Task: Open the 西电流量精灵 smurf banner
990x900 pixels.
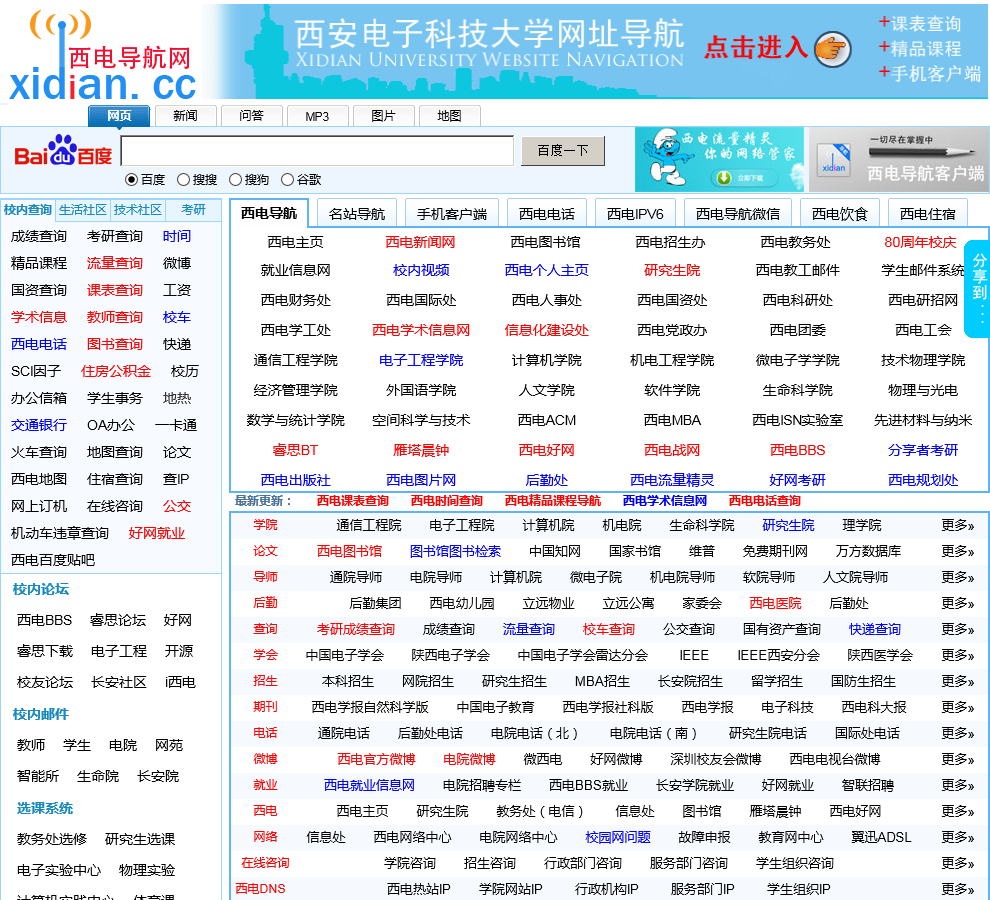Action: click(x=719, y=159)
